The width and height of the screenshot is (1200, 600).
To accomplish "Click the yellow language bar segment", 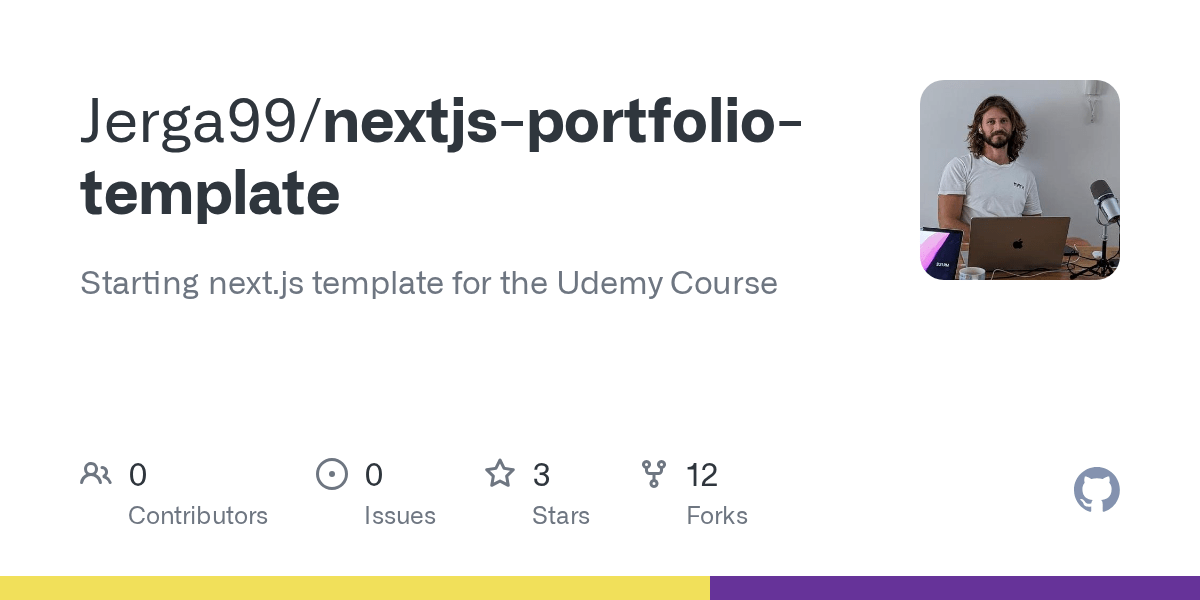I will coord(355,588).
